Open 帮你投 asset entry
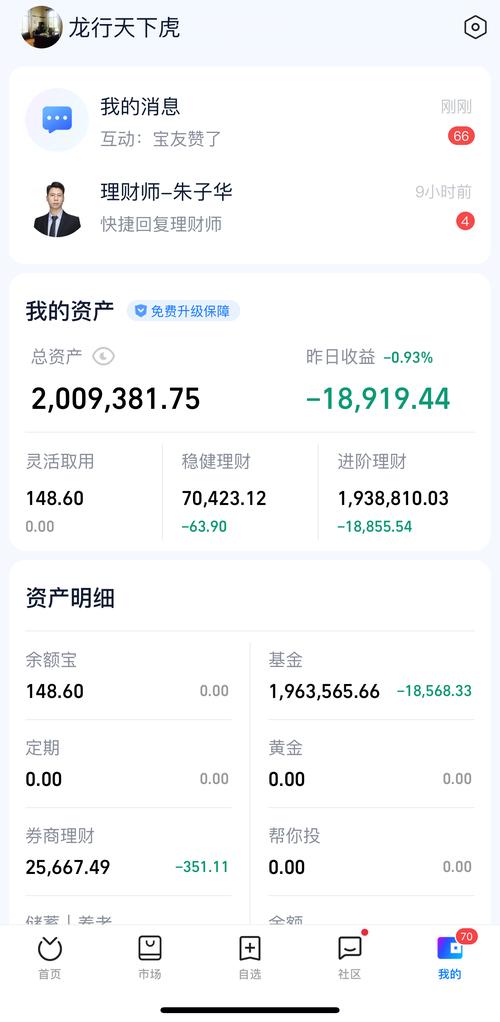 (372, 852)
